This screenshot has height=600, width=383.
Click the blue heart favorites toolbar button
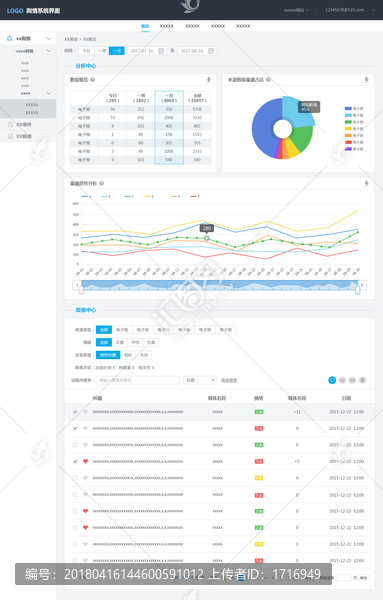click(x=332, y=380)
